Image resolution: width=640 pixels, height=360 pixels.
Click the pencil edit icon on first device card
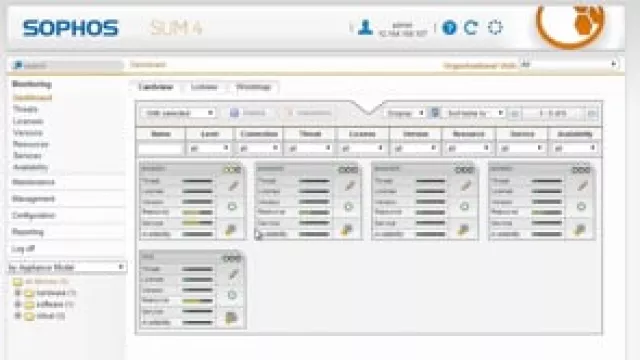tap(233, 186)
